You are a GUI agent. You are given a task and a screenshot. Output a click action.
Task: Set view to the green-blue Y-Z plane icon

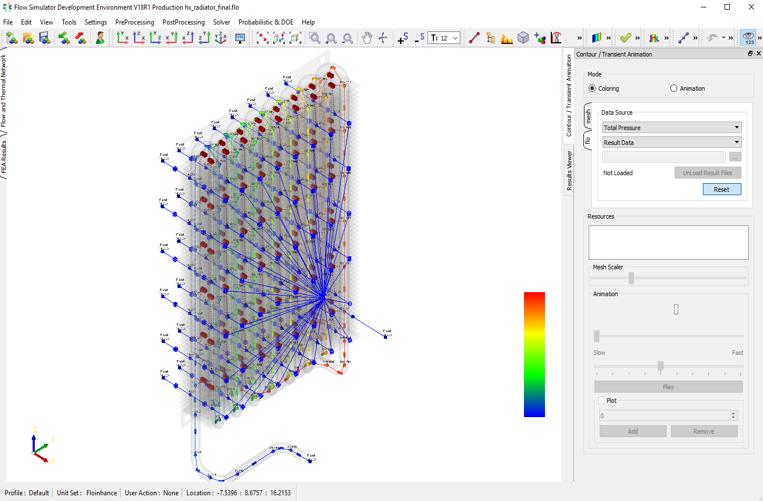pyautogui.click(x=155, y=38)
